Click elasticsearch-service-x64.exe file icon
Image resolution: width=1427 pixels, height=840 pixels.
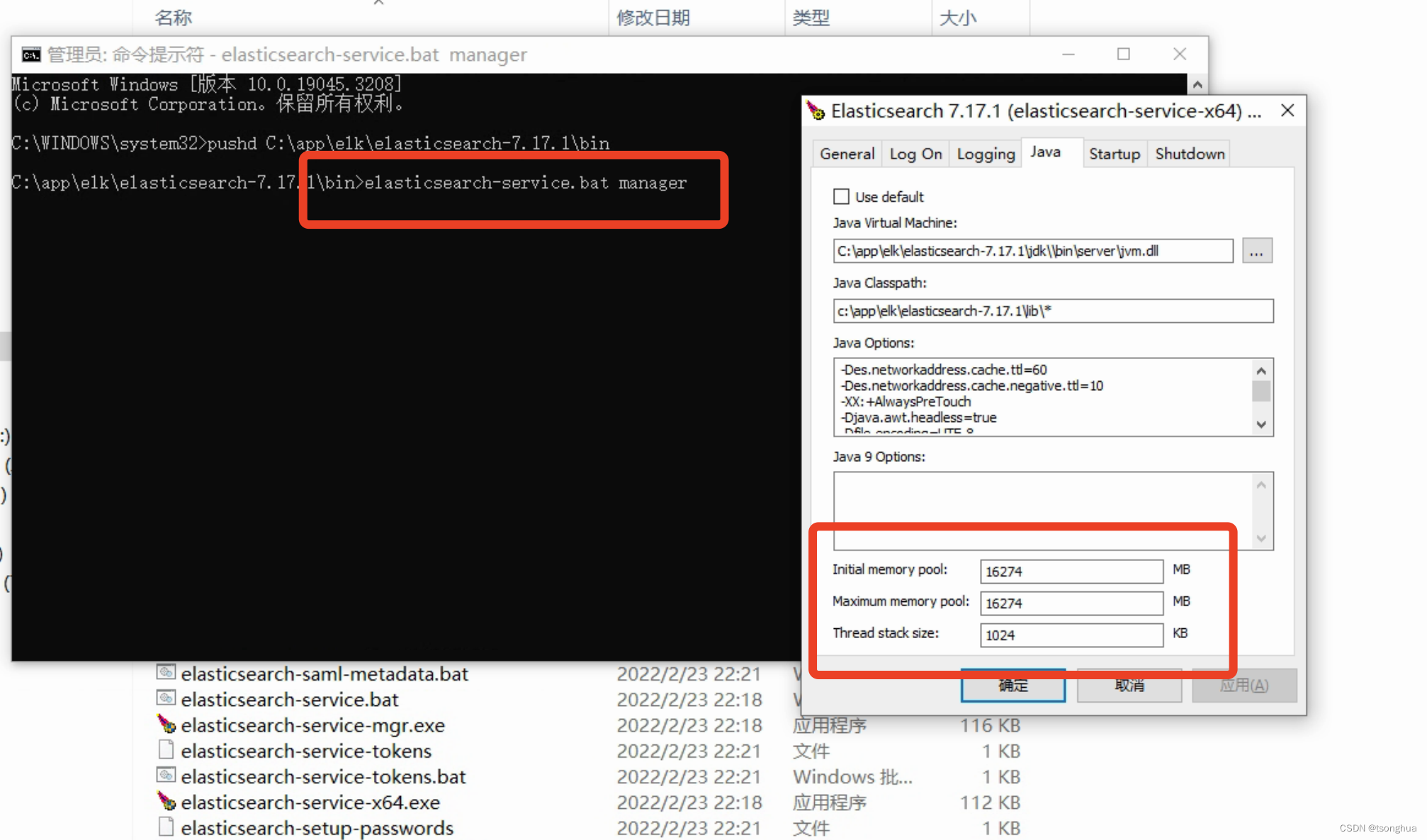coord(166,801)
